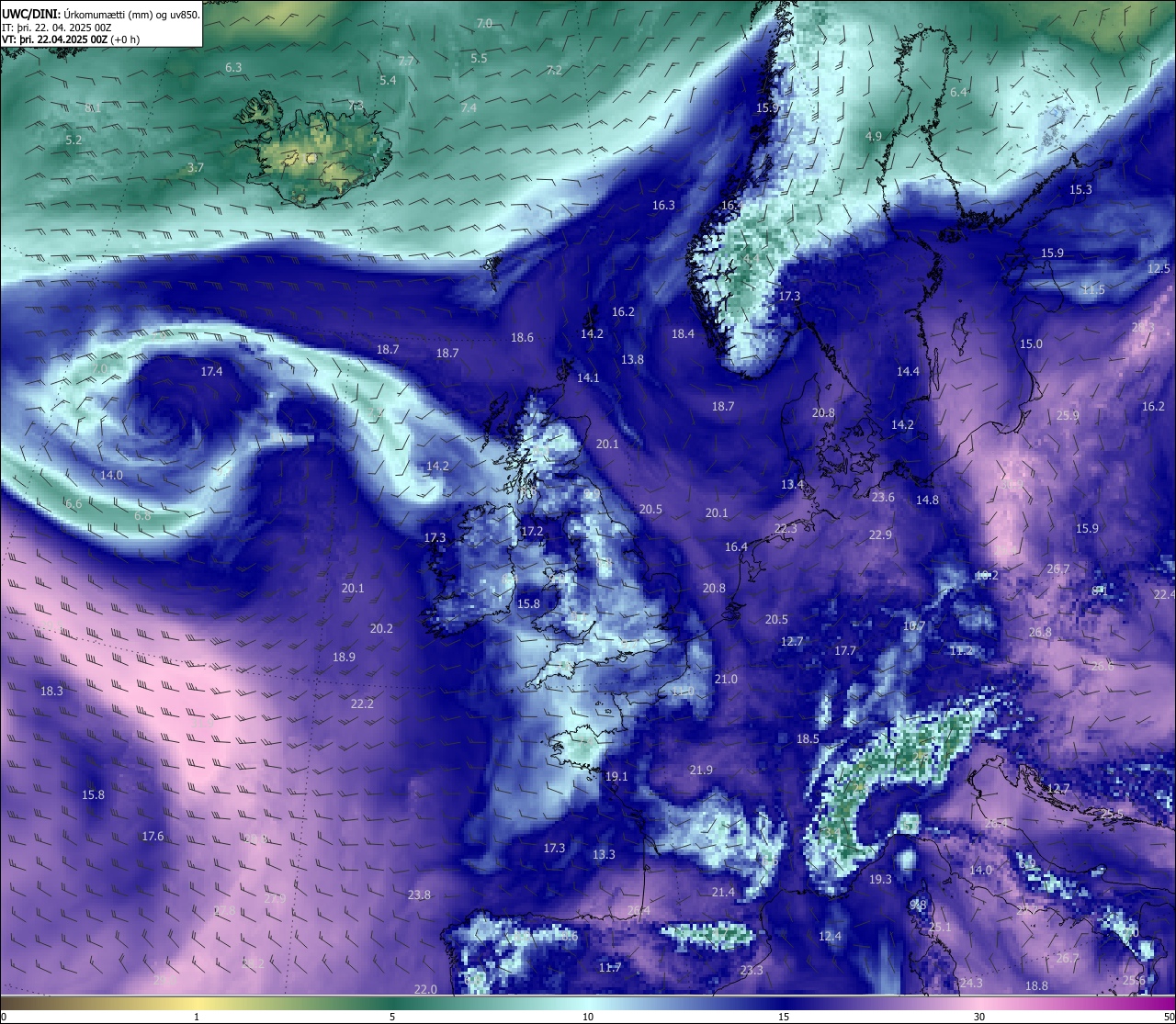Viewport: 1176px width, 1024px height.
Task: Click the 22.2 value label
Action: tap(362, 704)
